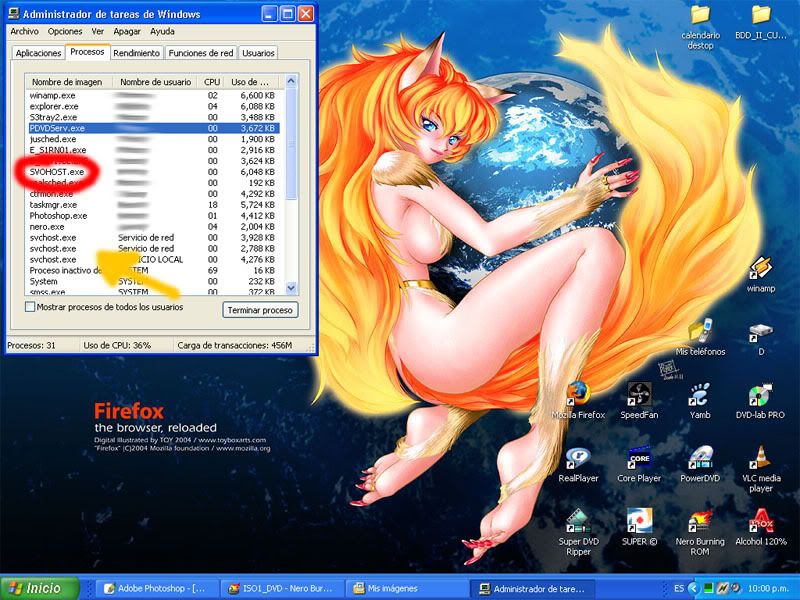Image resolution: width=800 pixels, height=600 pixels.
Task: Select the nero.exe process row
Action: pos(154,227)
